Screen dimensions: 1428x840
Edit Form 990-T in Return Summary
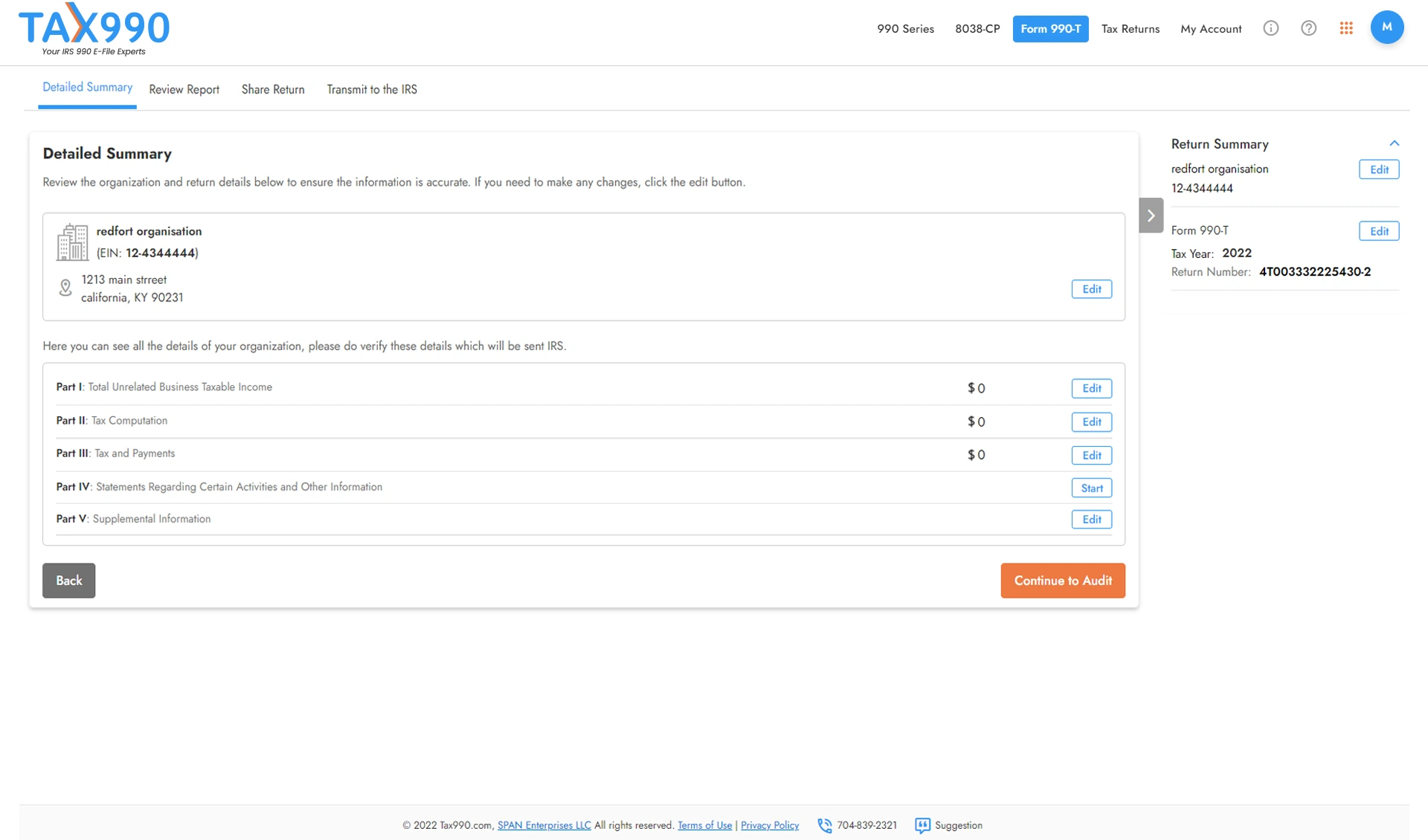pos(1378,231)
